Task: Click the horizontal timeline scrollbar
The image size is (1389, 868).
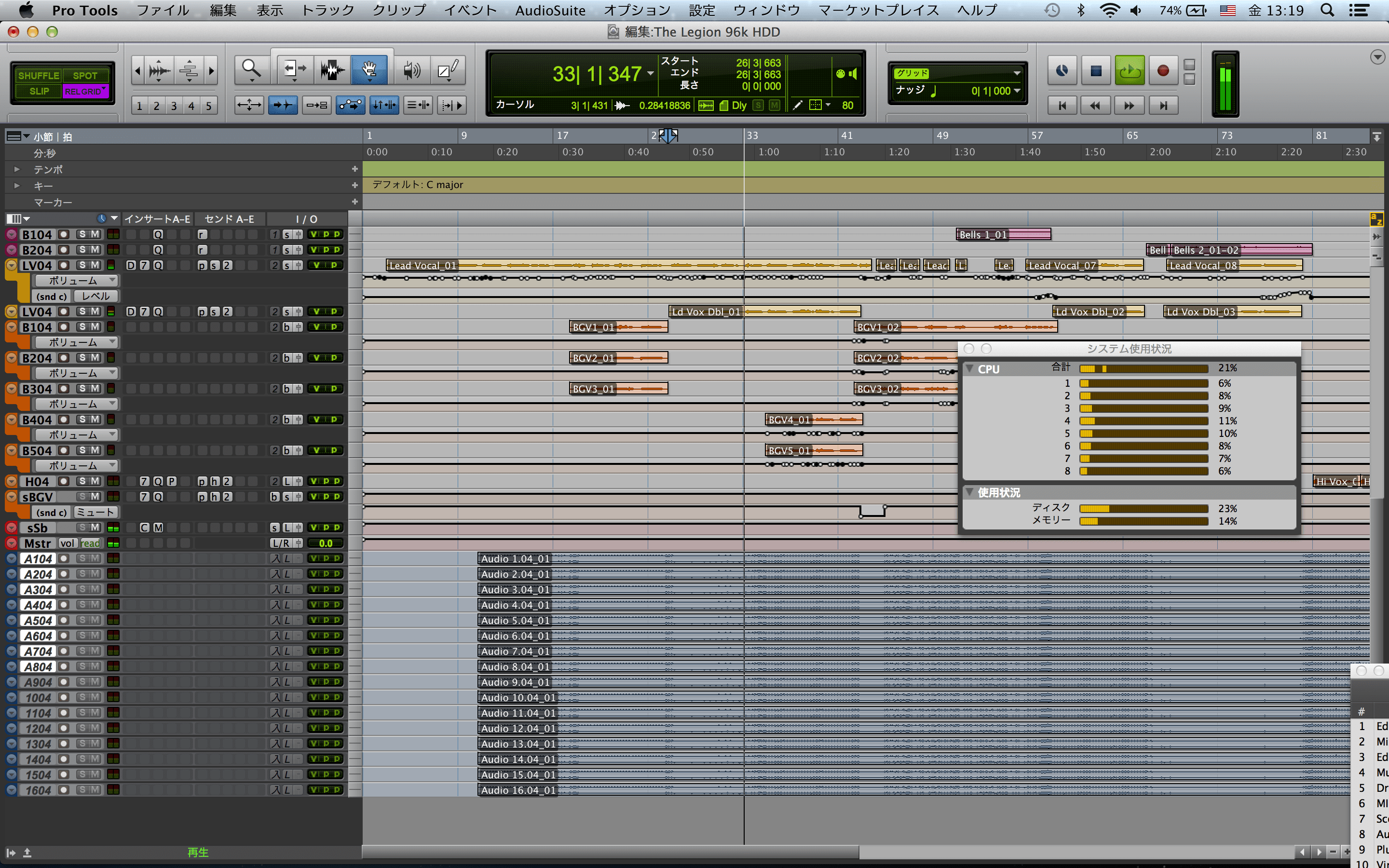Action: click(611, 852)
